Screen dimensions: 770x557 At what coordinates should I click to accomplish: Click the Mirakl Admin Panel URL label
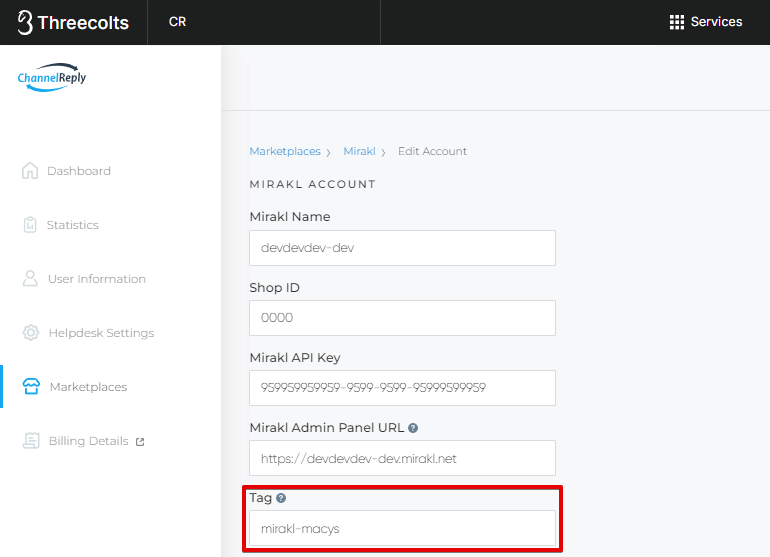tap(327, 428)
